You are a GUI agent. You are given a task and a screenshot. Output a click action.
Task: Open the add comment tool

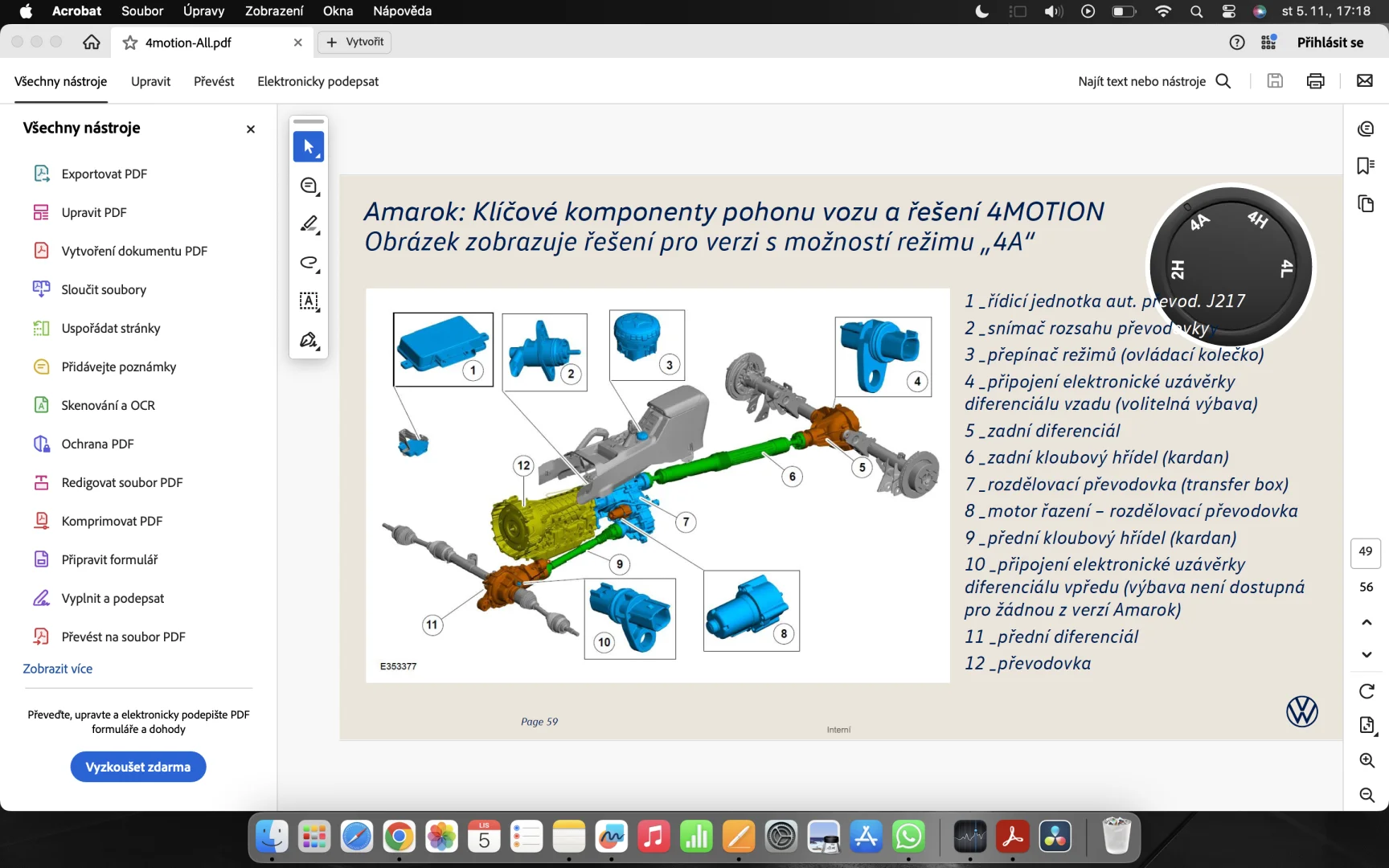[309, 186]
